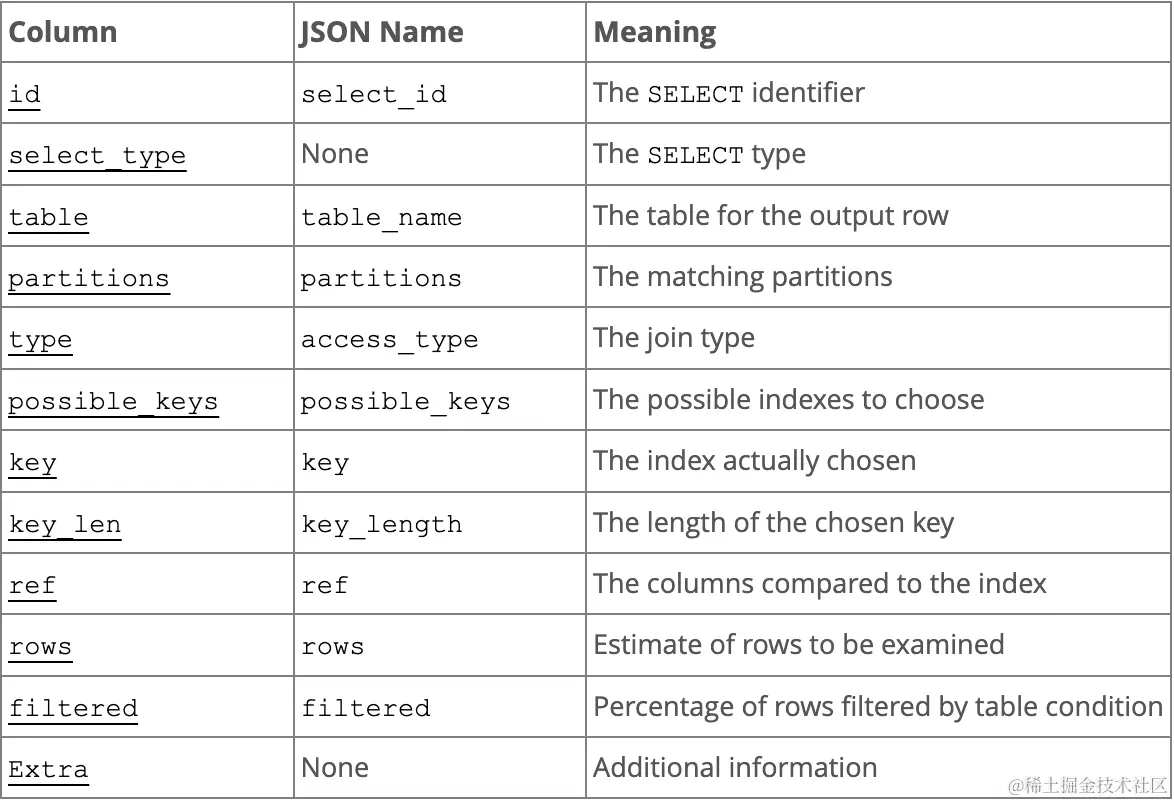
Task: Open the id column link
Action: [25, 94]
